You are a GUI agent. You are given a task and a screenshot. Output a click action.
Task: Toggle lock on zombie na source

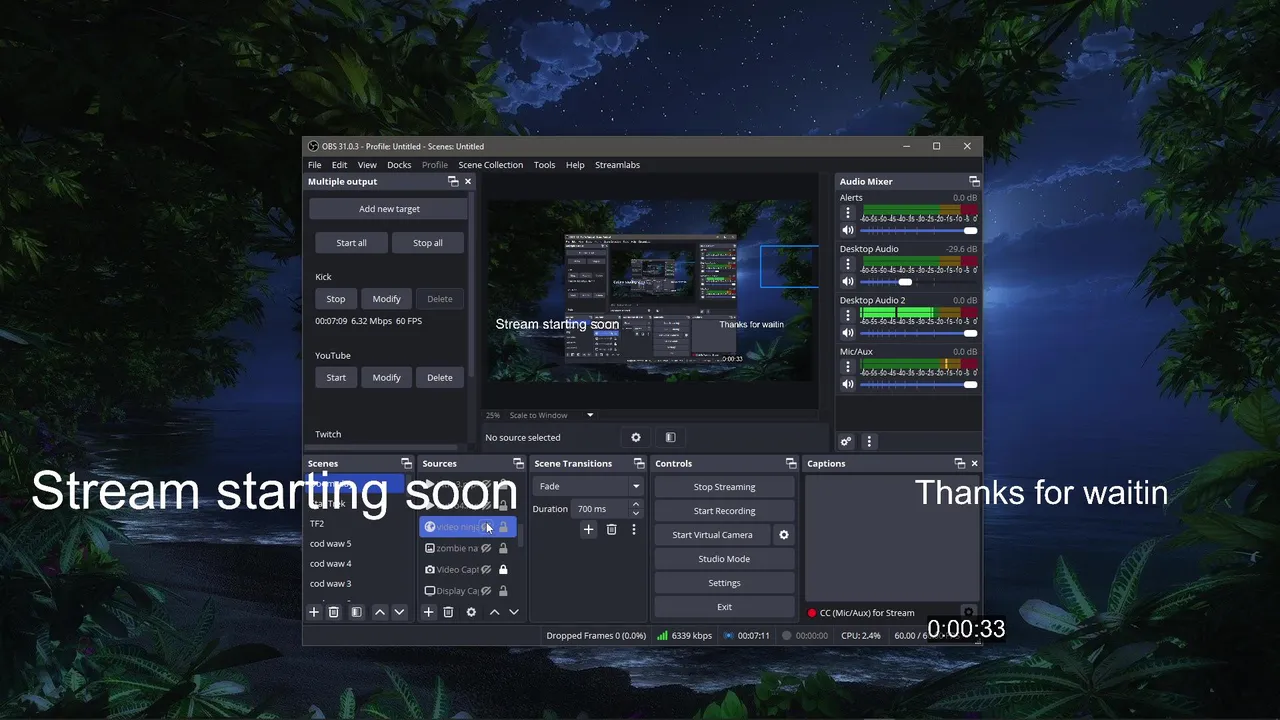(x=503, y=548)
